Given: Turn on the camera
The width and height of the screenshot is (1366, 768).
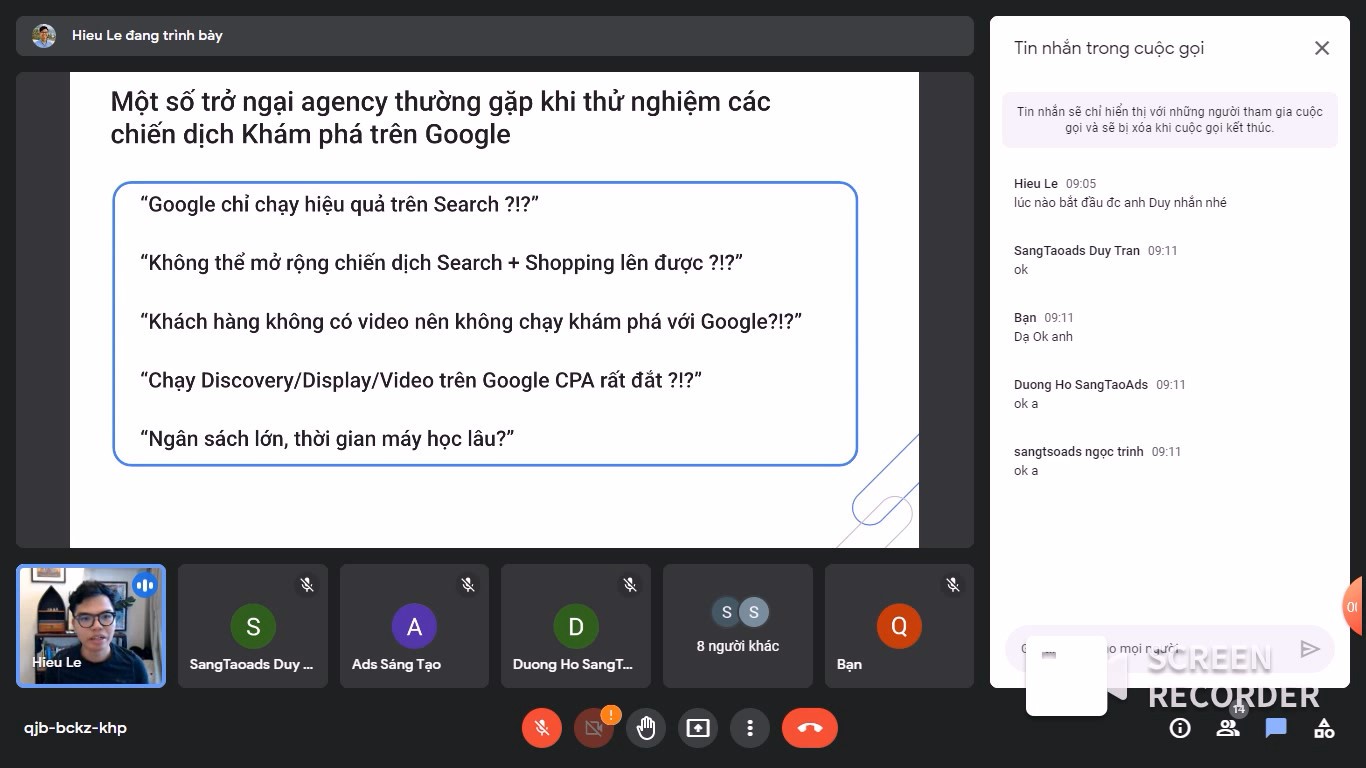Looking at the screenshot, I should tap(593, 729).
